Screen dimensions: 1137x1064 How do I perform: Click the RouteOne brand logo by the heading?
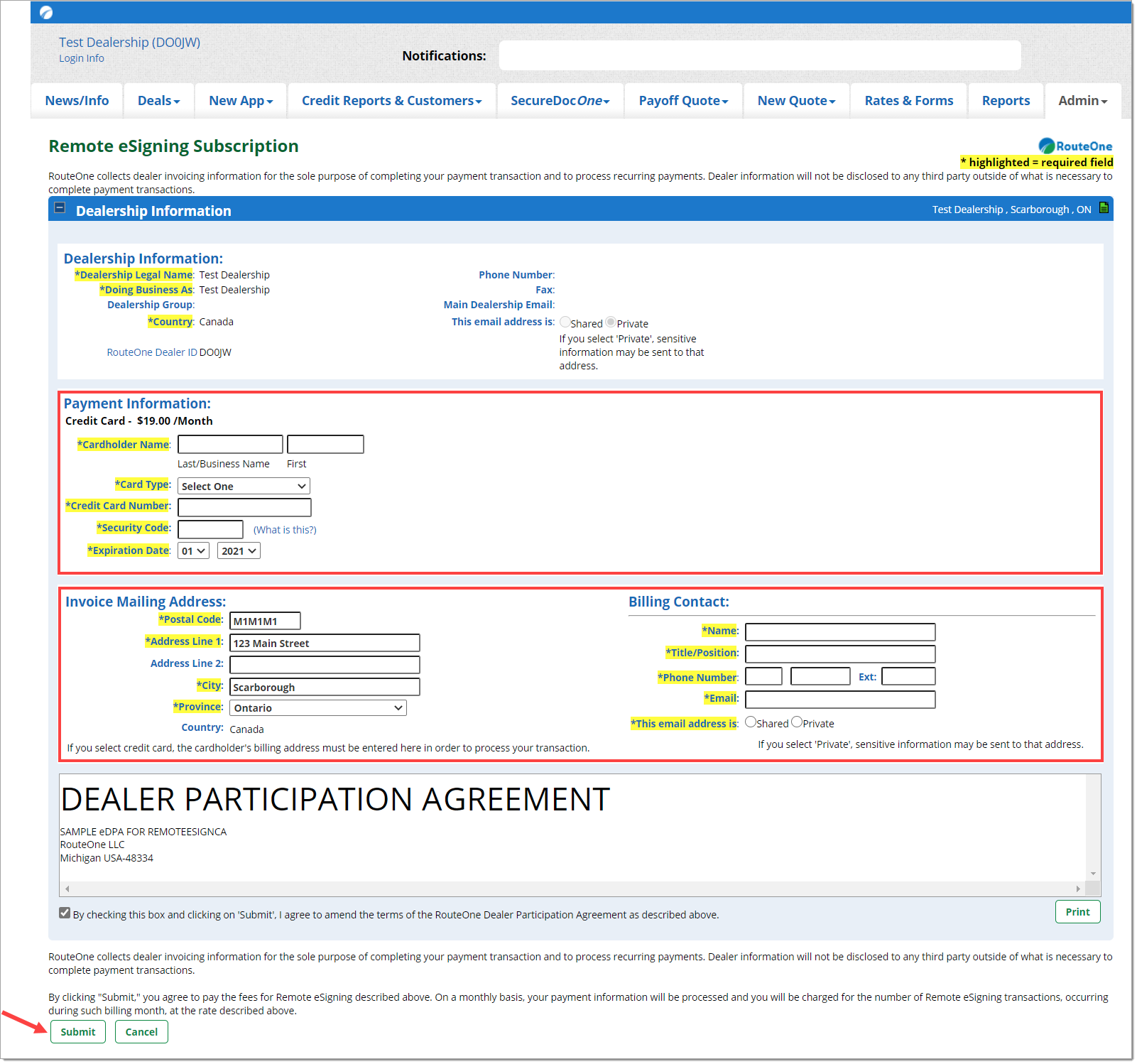[1075, 146]
